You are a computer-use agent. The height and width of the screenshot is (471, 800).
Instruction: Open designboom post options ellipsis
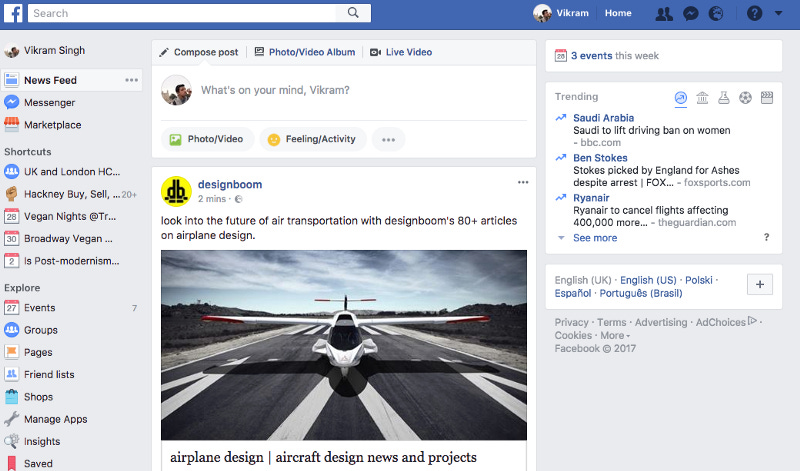pos(522,182)
